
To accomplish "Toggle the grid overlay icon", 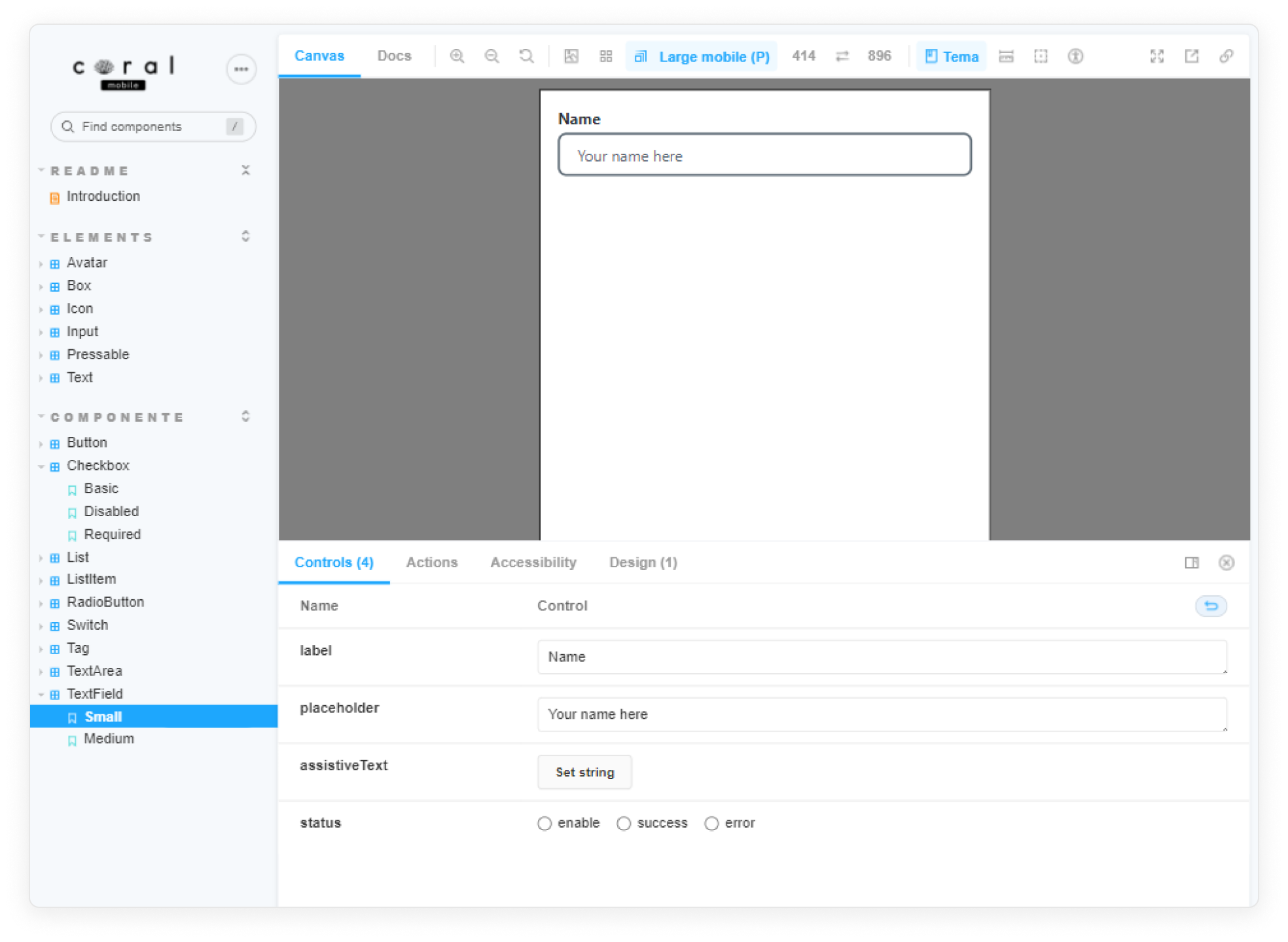I will coord(606,56).
